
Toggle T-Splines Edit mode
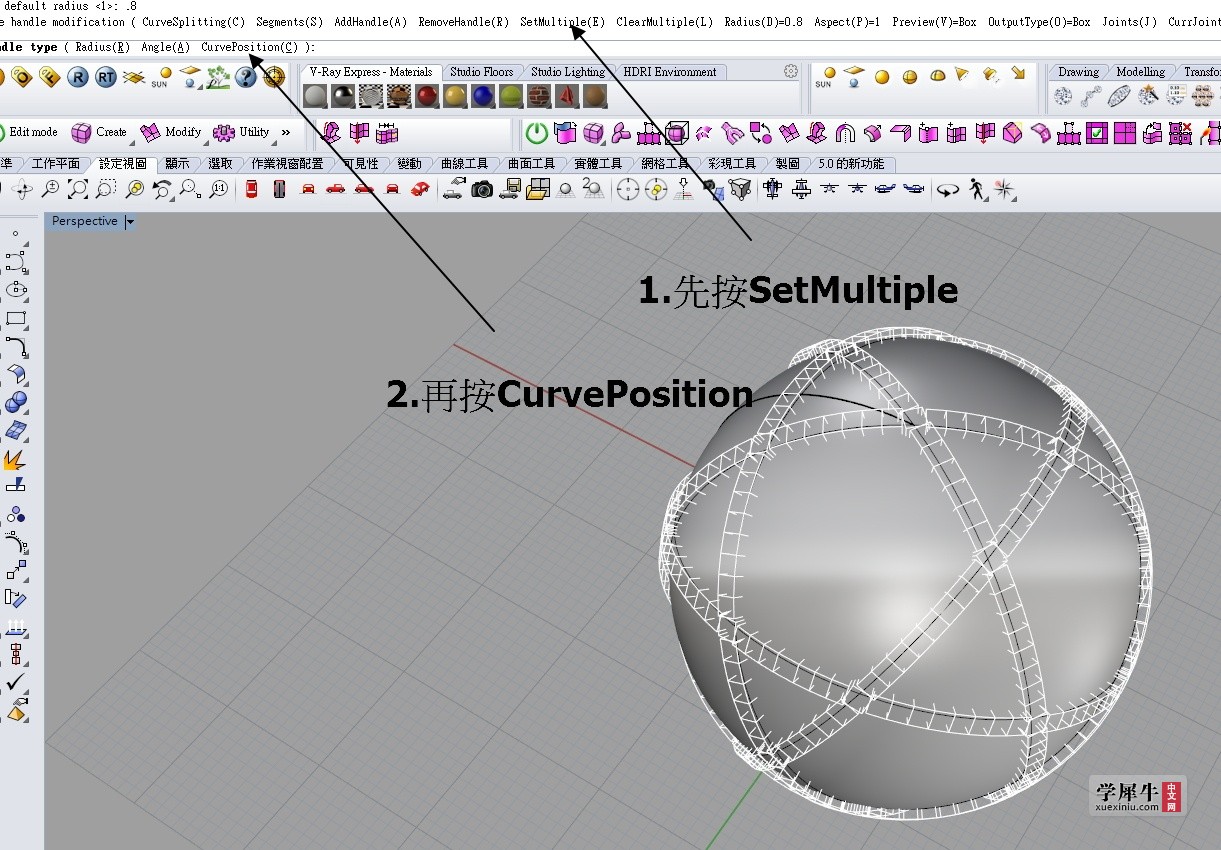(27, 132)
